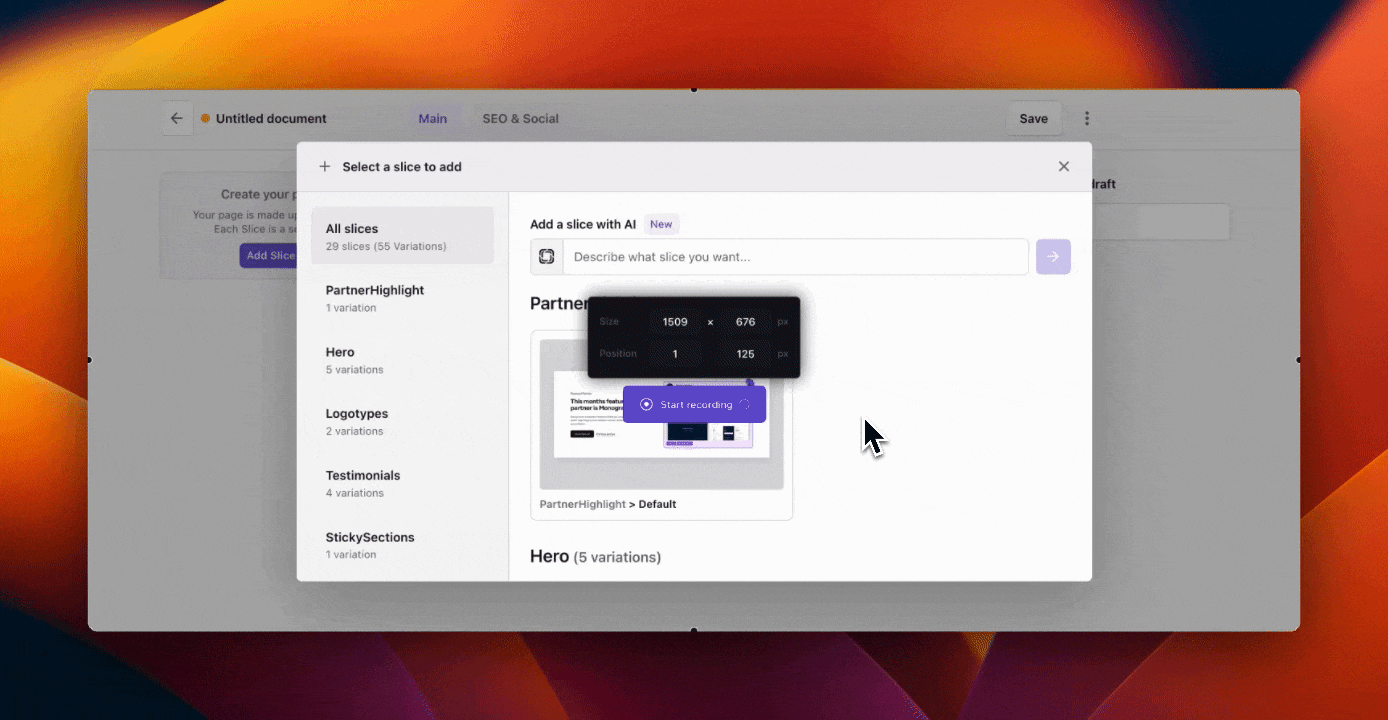
Task: Choose the PartnerHighlight slice category
Action: click(x=373, y=297)
